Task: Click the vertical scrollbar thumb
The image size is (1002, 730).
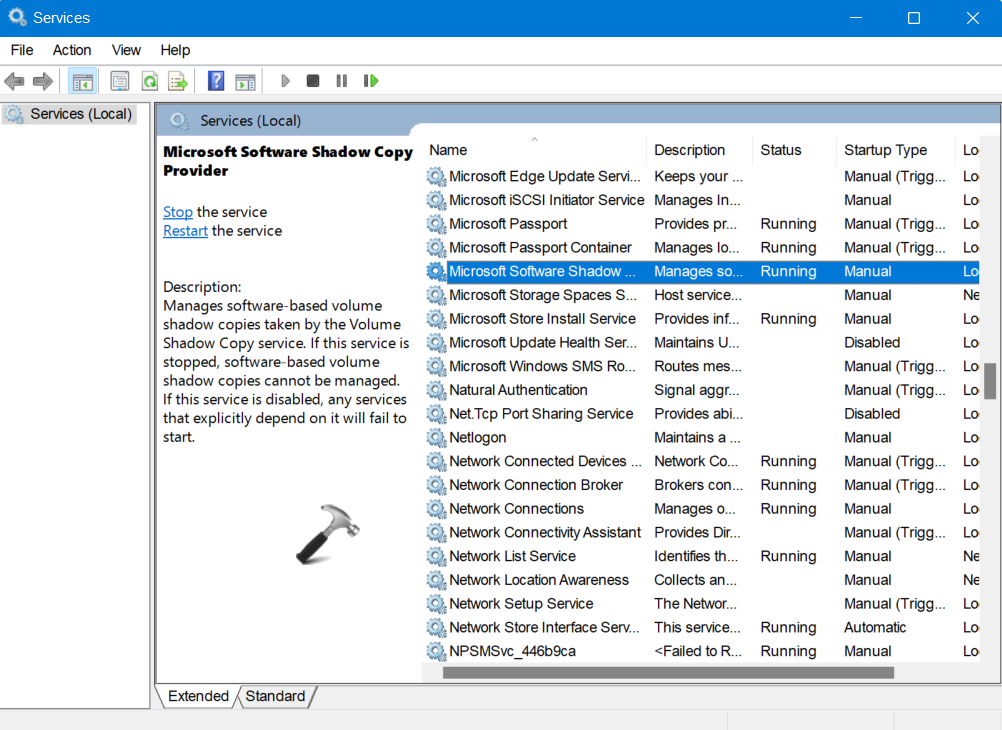Action: [990, 381]
